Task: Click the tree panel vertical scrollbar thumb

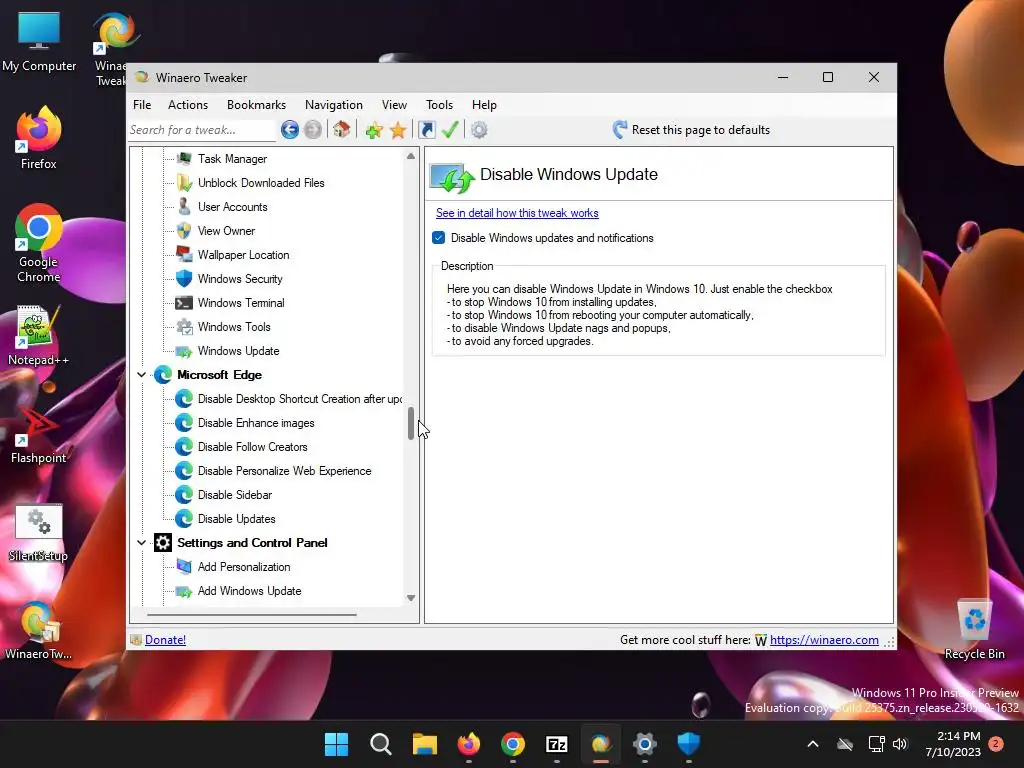Action: pyautogui.click(x=411, y=423)
